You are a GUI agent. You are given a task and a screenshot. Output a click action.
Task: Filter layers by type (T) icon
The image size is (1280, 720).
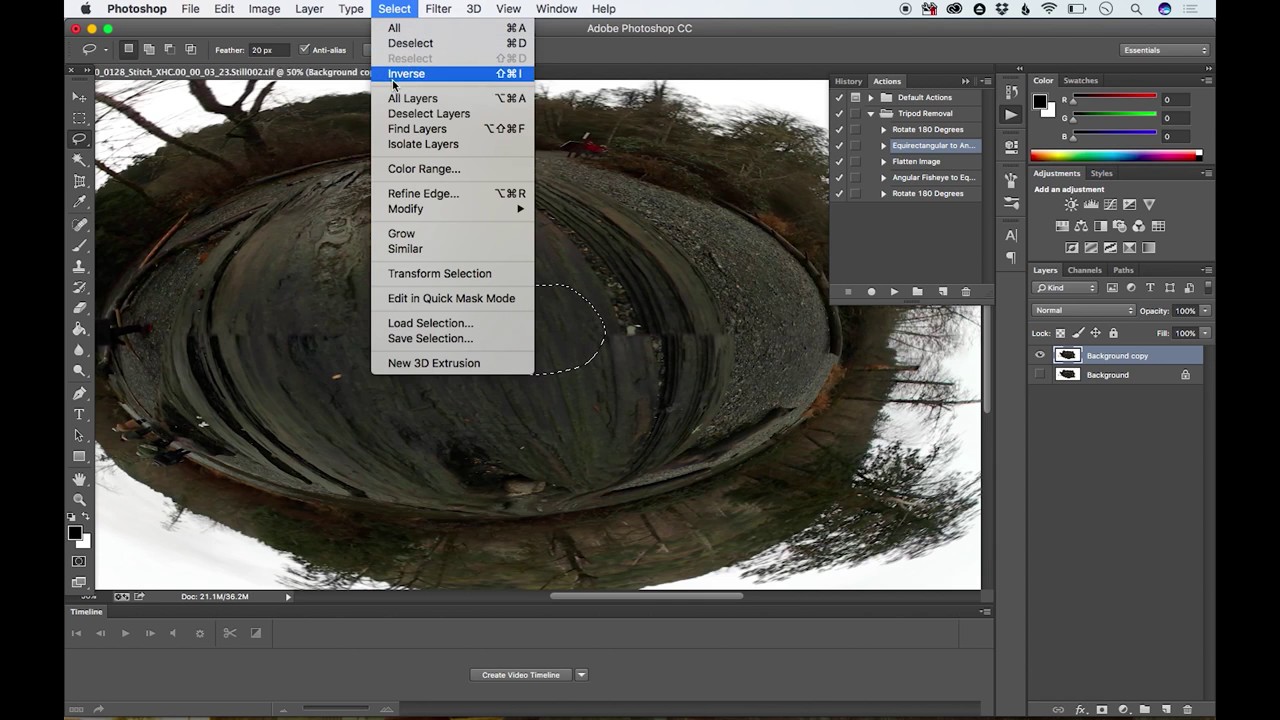click(1150, 288)
